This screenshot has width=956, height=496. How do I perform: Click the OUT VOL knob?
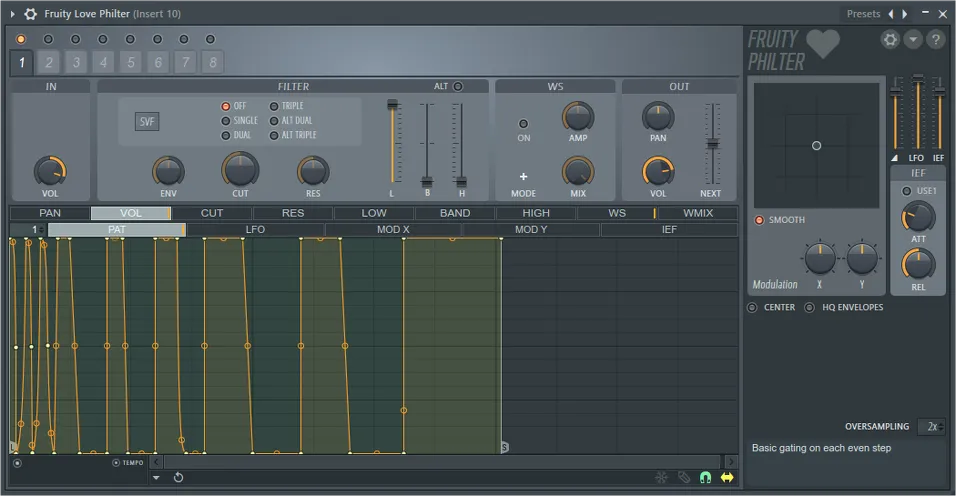point(658,171)
